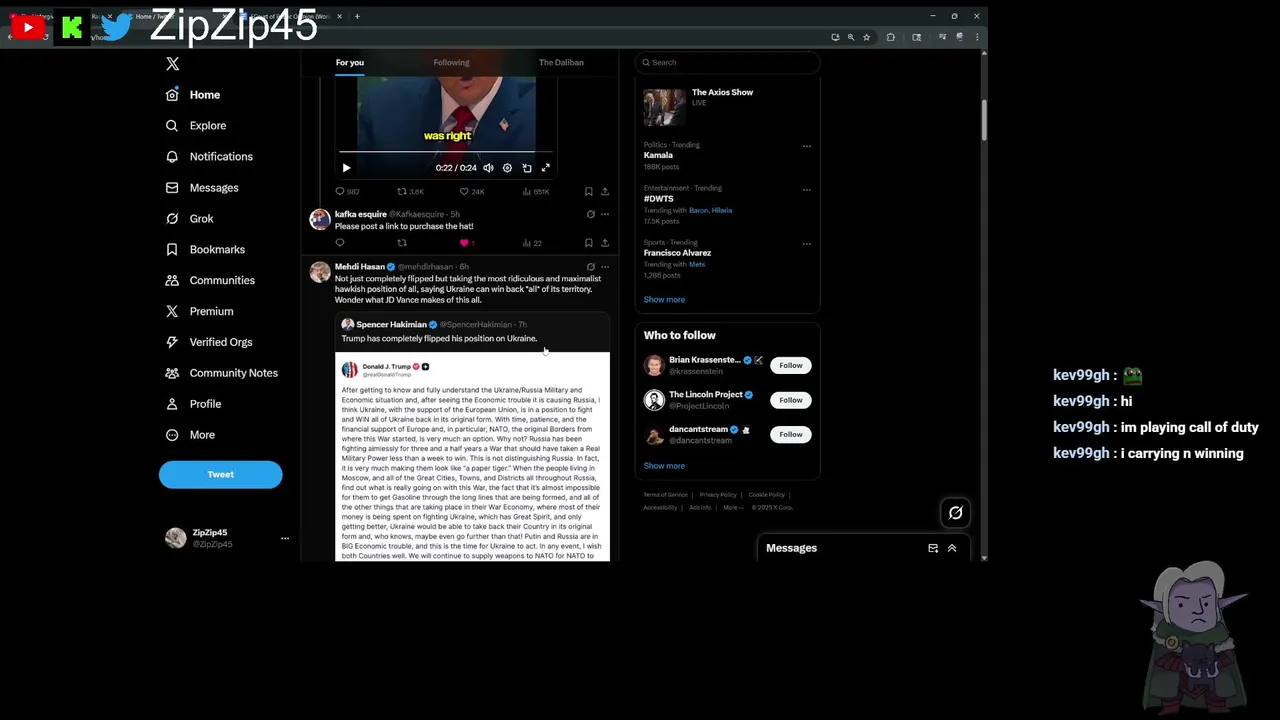Open the #DWTS trending topic

pyautogui.click(x=659, y=199)
